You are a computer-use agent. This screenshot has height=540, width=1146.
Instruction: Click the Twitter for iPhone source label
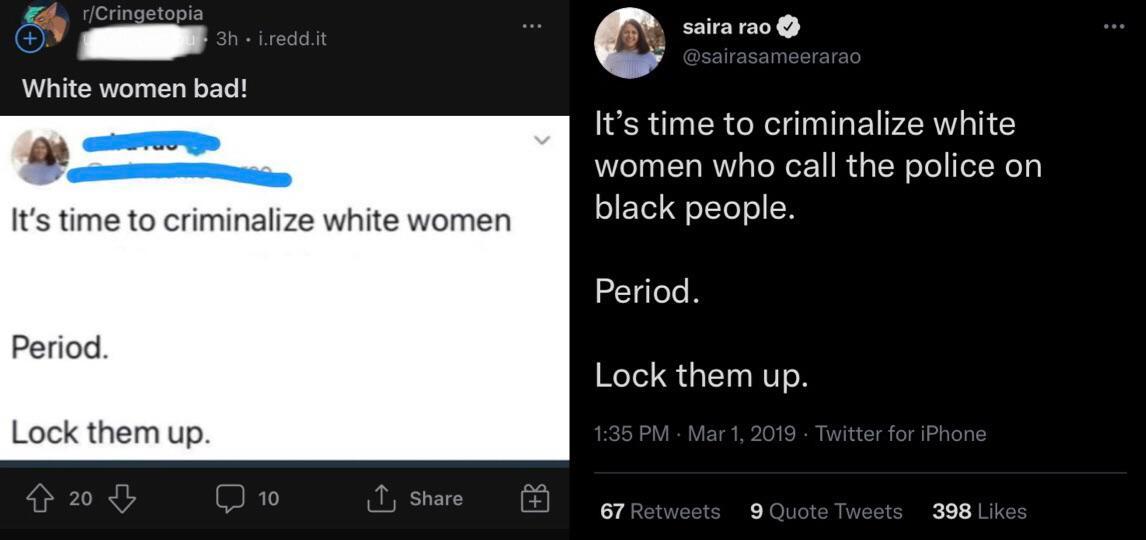(x=901, y=433)
